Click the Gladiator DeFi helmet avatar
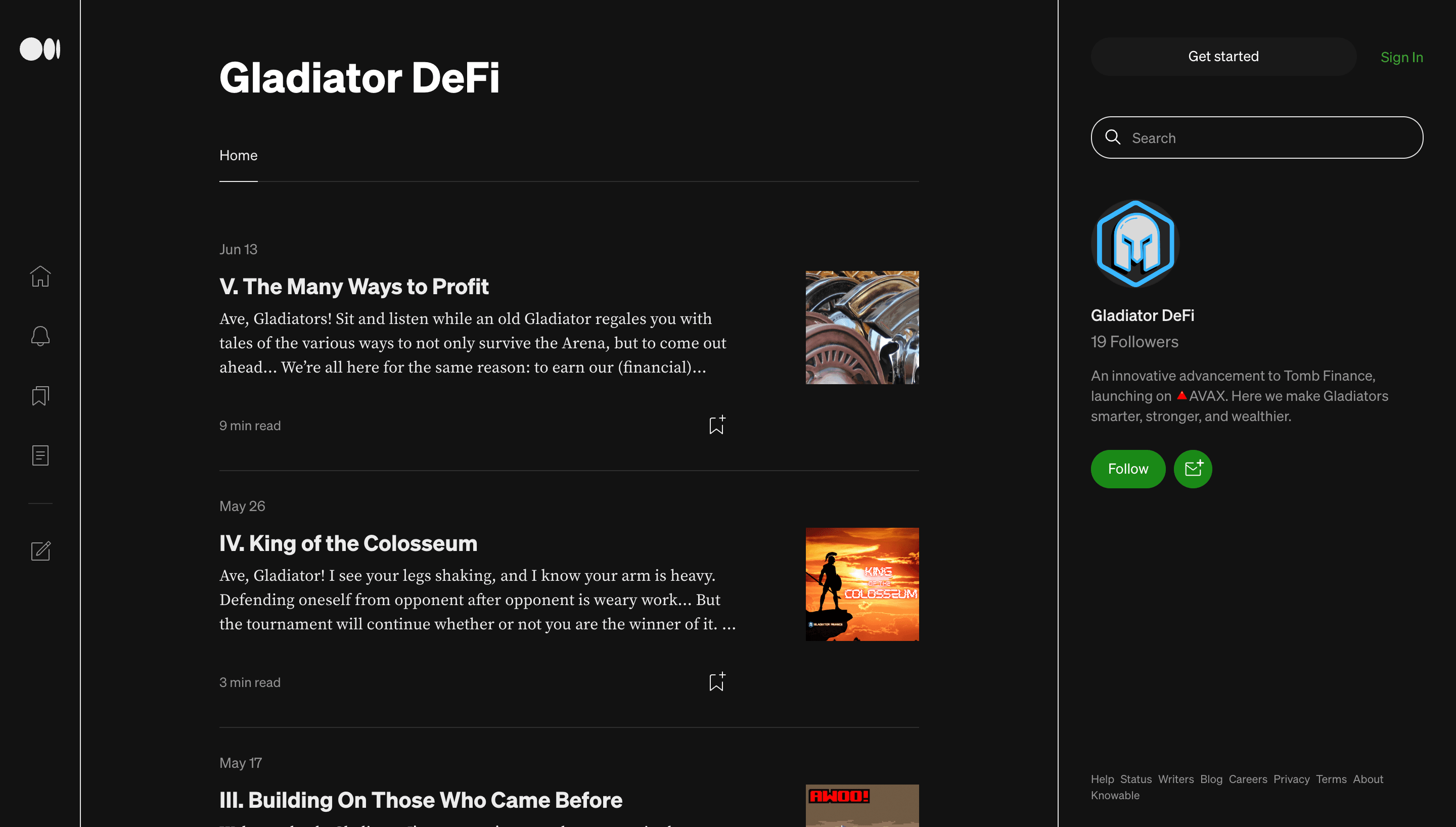This screenshot has width=1456, height=827. point(1135,244)
